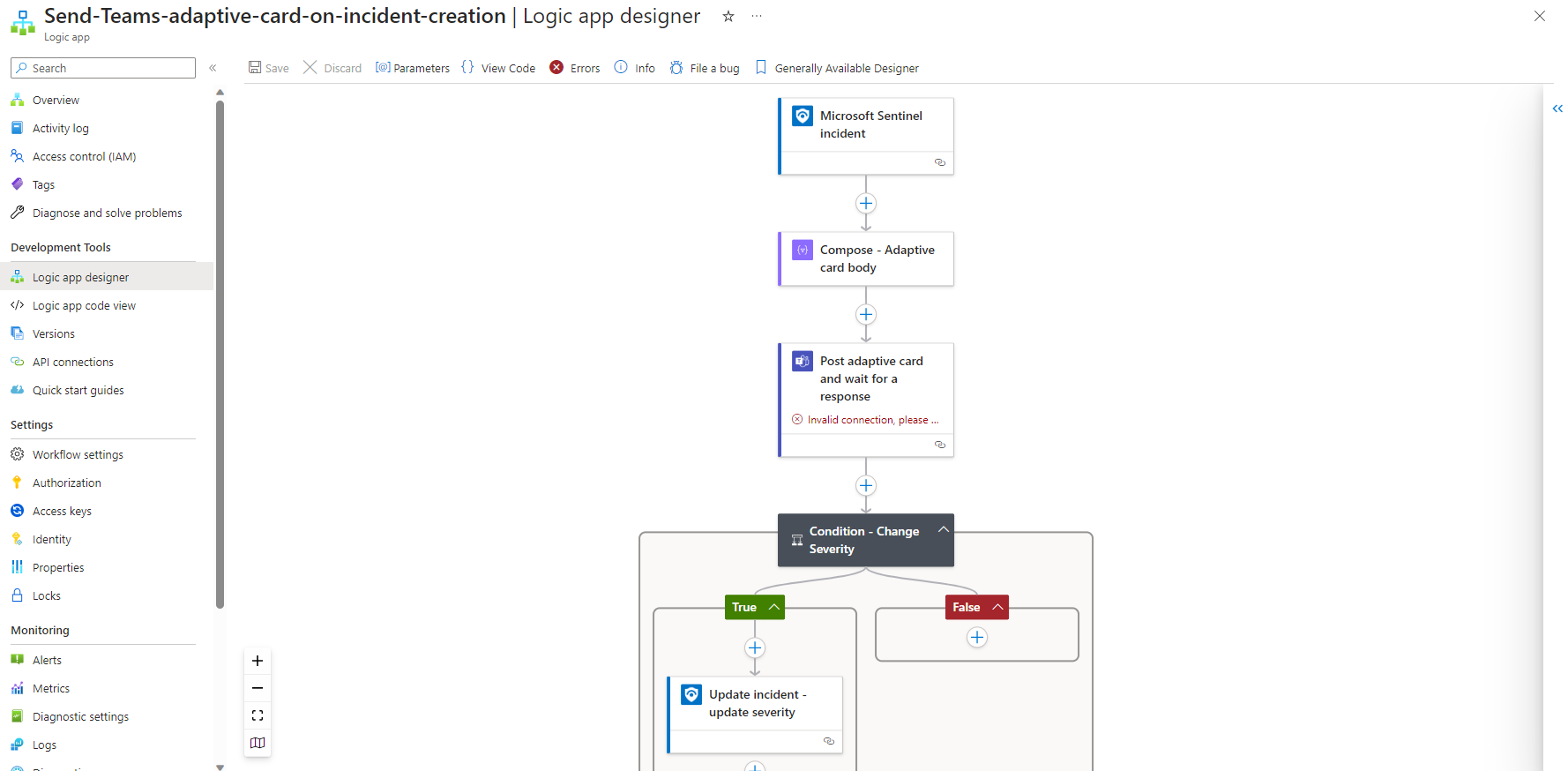
Task: Open Workflow settings
Action: (x=78, y=454)
